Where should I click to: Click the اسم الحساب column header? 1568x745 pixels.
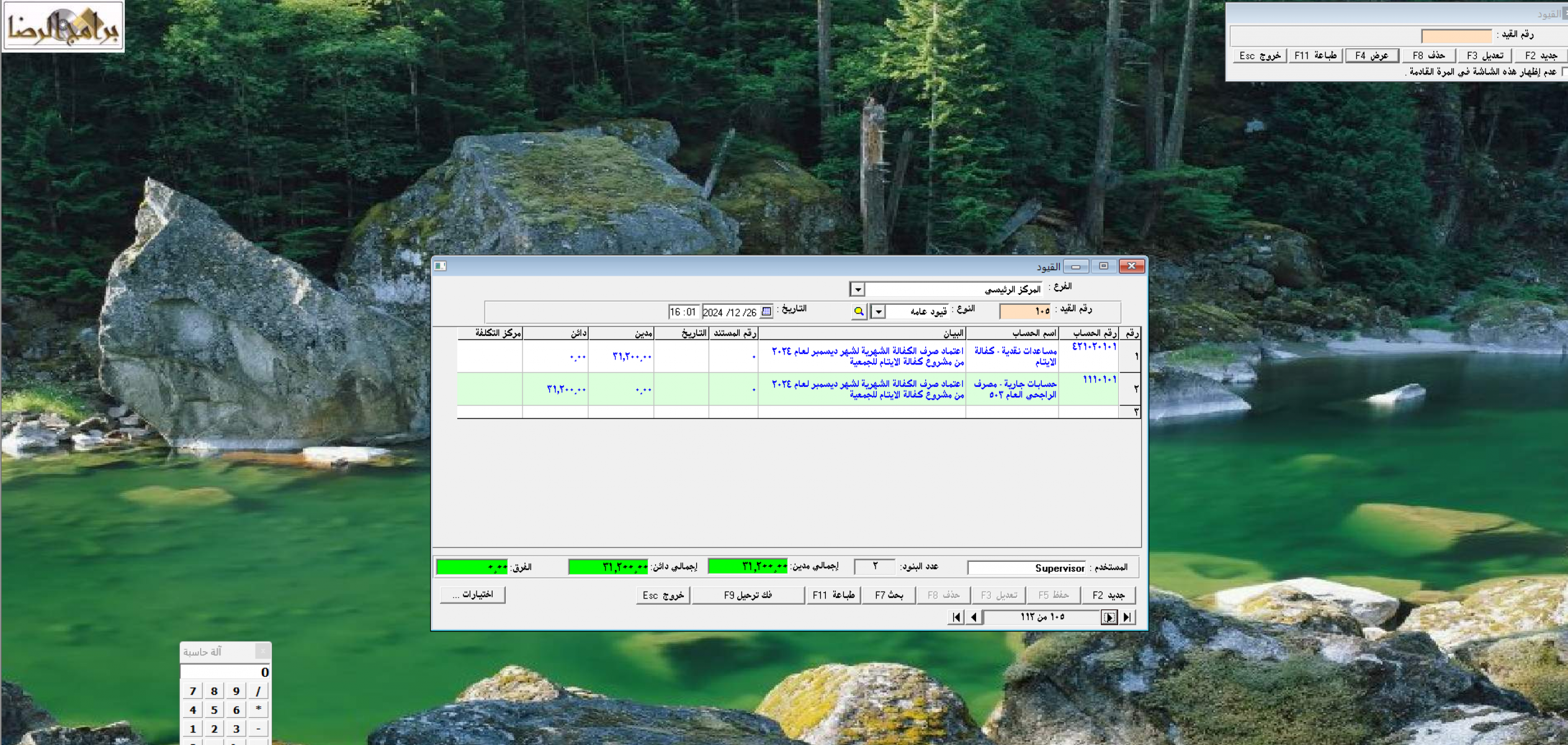(1013, 333)
